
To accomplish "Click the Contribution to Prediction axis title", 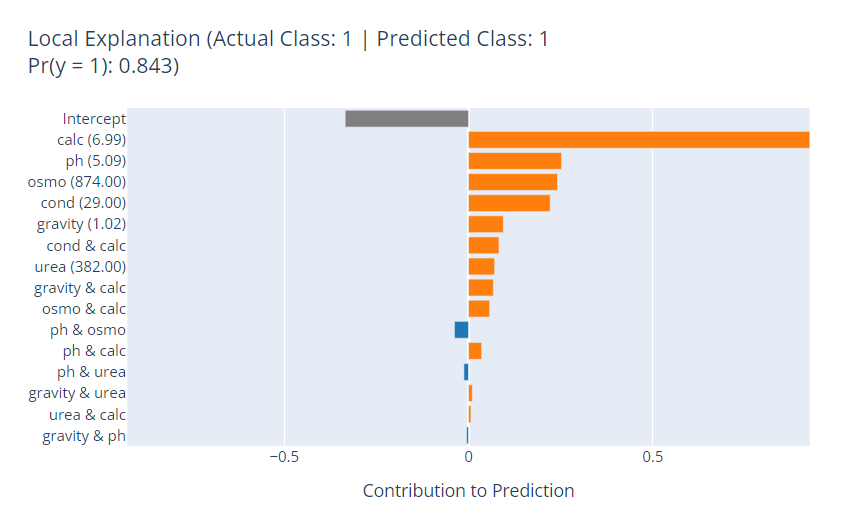I will coord(468,491).
